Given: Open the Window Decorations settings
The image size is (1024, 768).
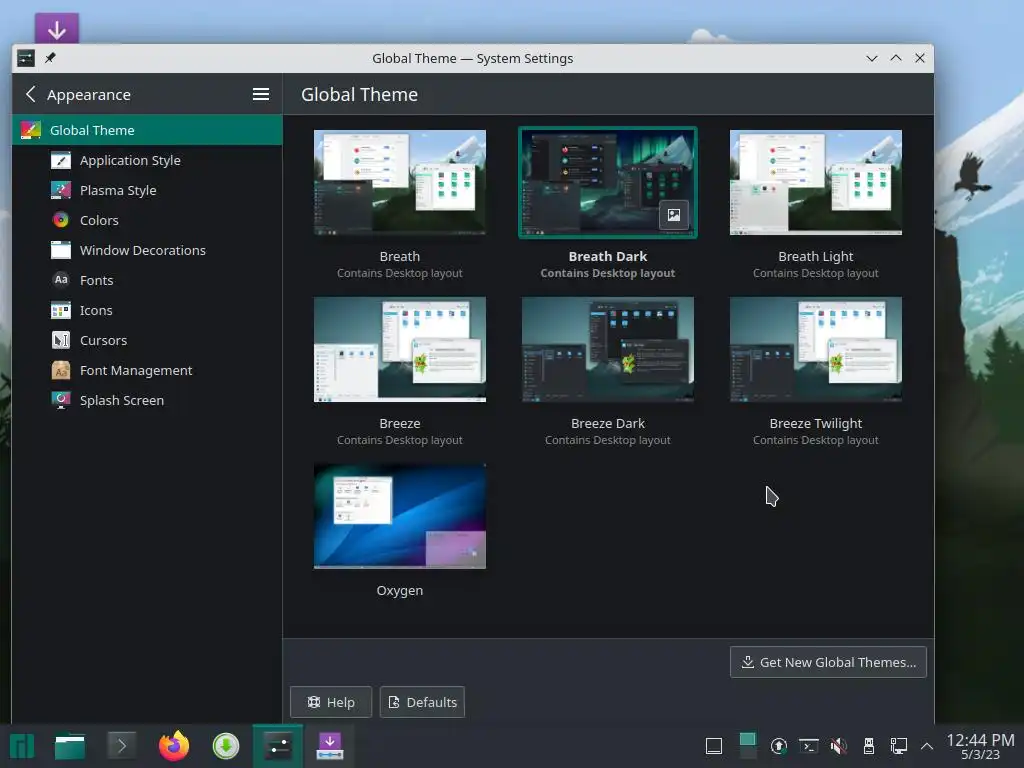Looking at the screenshot, I should (x=147, y=250).
